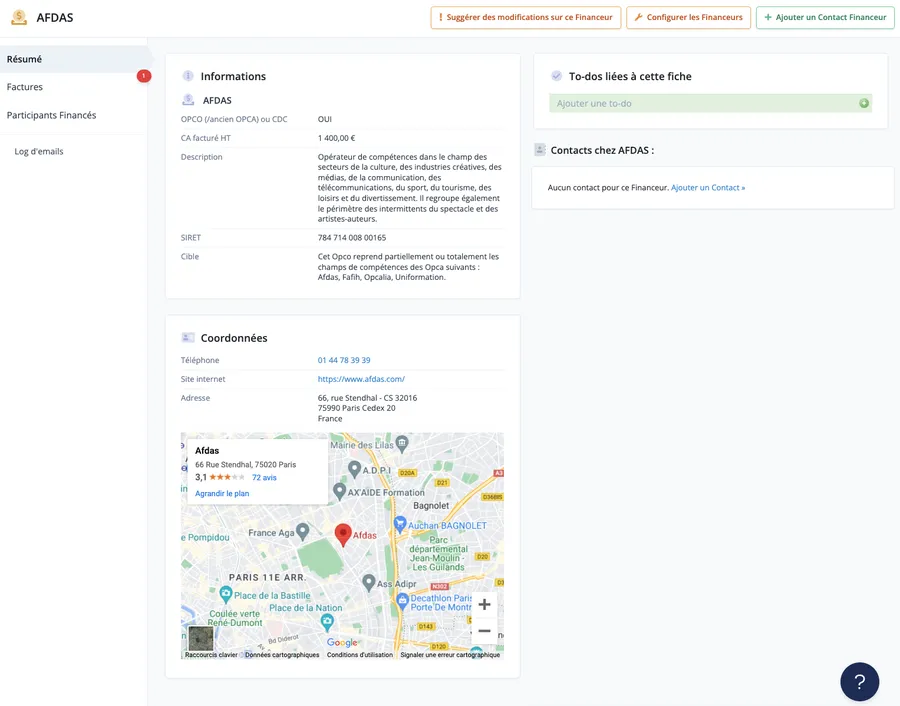Click the red Afdas map pin
Viewport: 900px width, 706px height.
pyautogui.click(x=343, y=534)
